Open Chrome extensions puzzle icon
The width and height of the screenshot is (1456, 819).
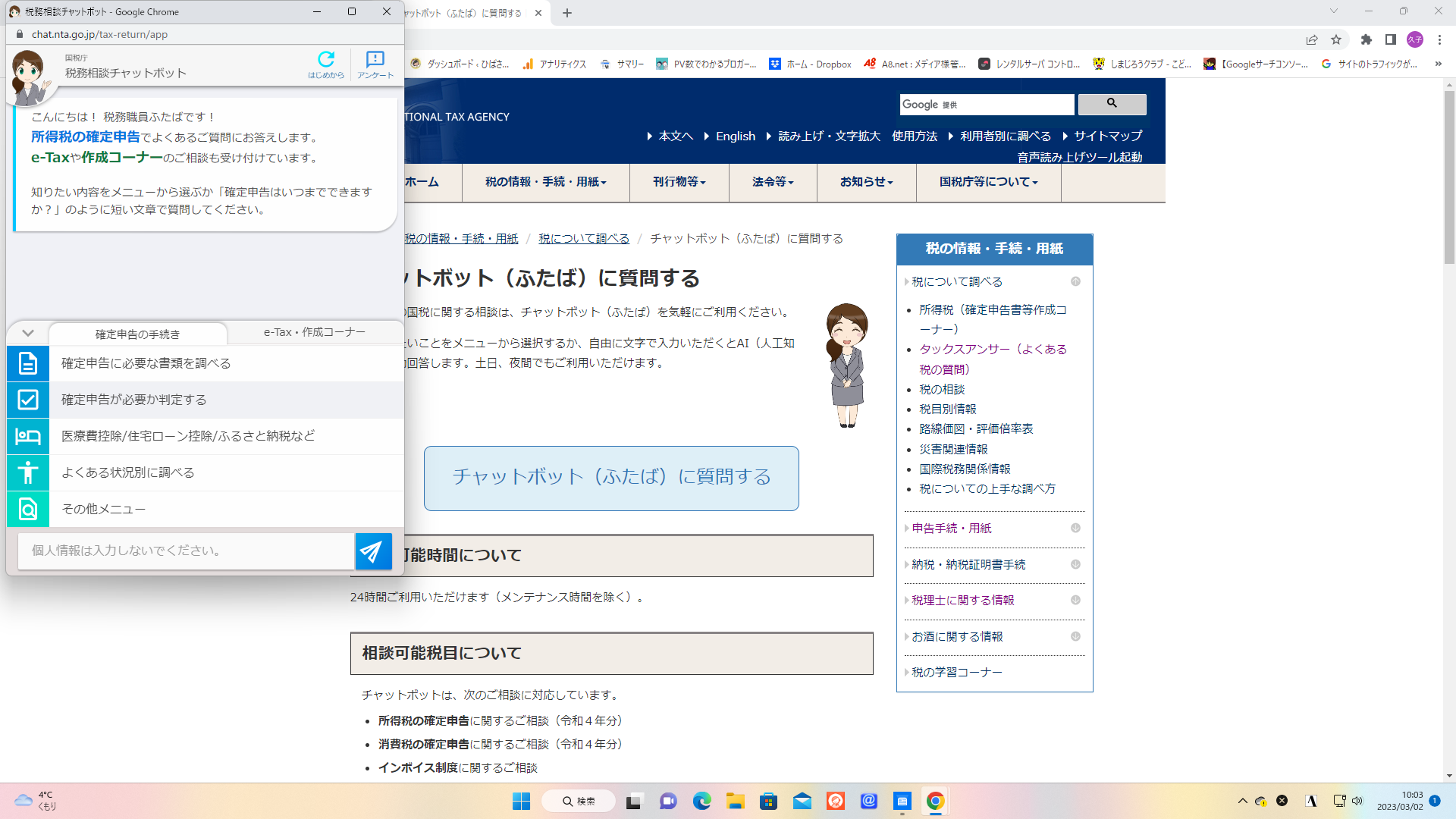pyautogui.click(x=1367, y=39)
